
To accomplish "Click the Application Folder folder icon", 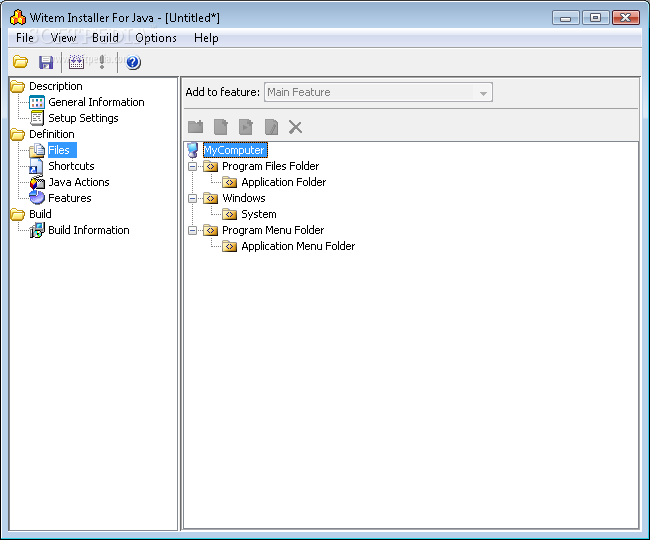I will click(229, 182).
